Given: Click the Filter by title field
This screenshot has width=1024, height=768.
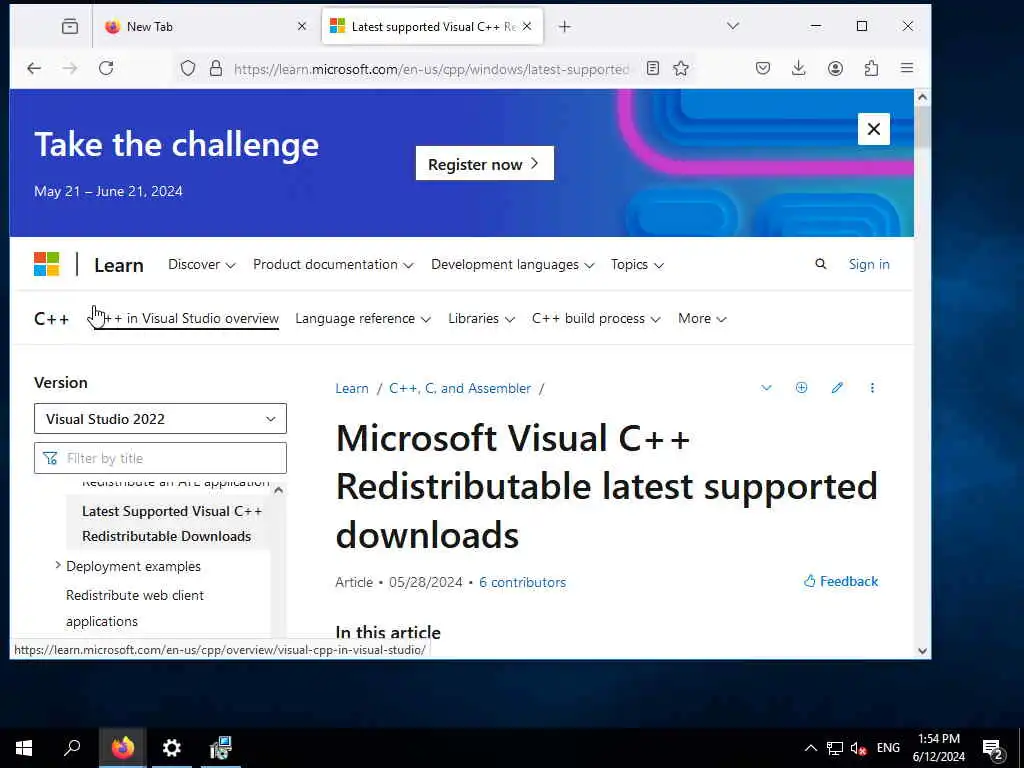Looking at the screenshot, I should pyautogui.click(x=160, y=458).
